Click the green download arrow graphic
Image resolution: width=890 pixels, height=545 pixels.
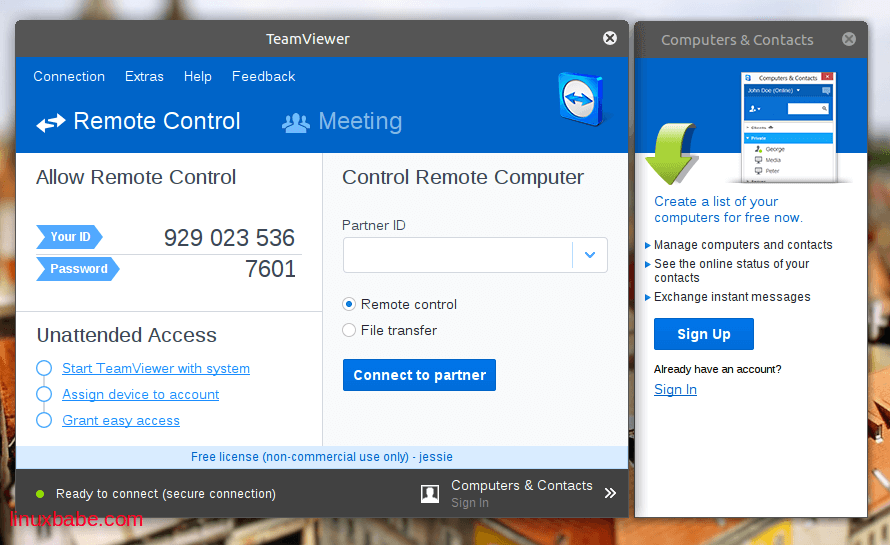pyautogui.click(x=671, y=153)
